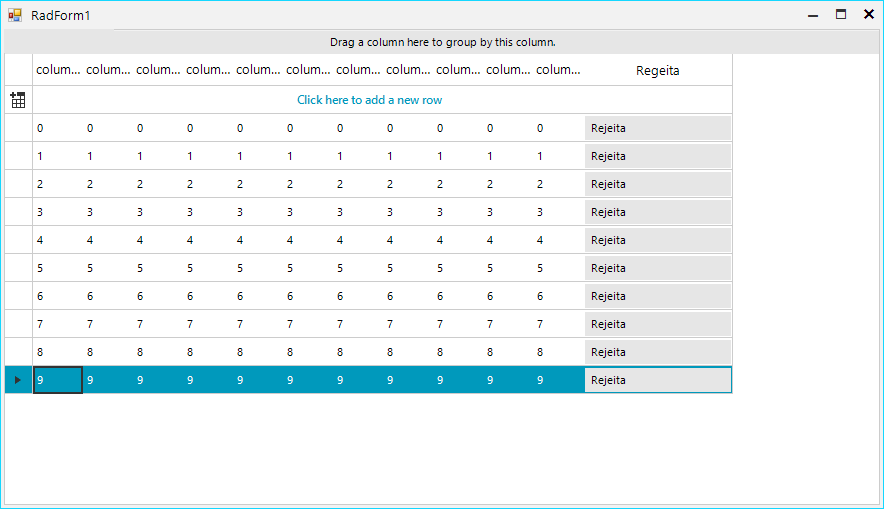884x509 pixels.
Task: Click the new row grid icon
Action: tap(18, 100)
